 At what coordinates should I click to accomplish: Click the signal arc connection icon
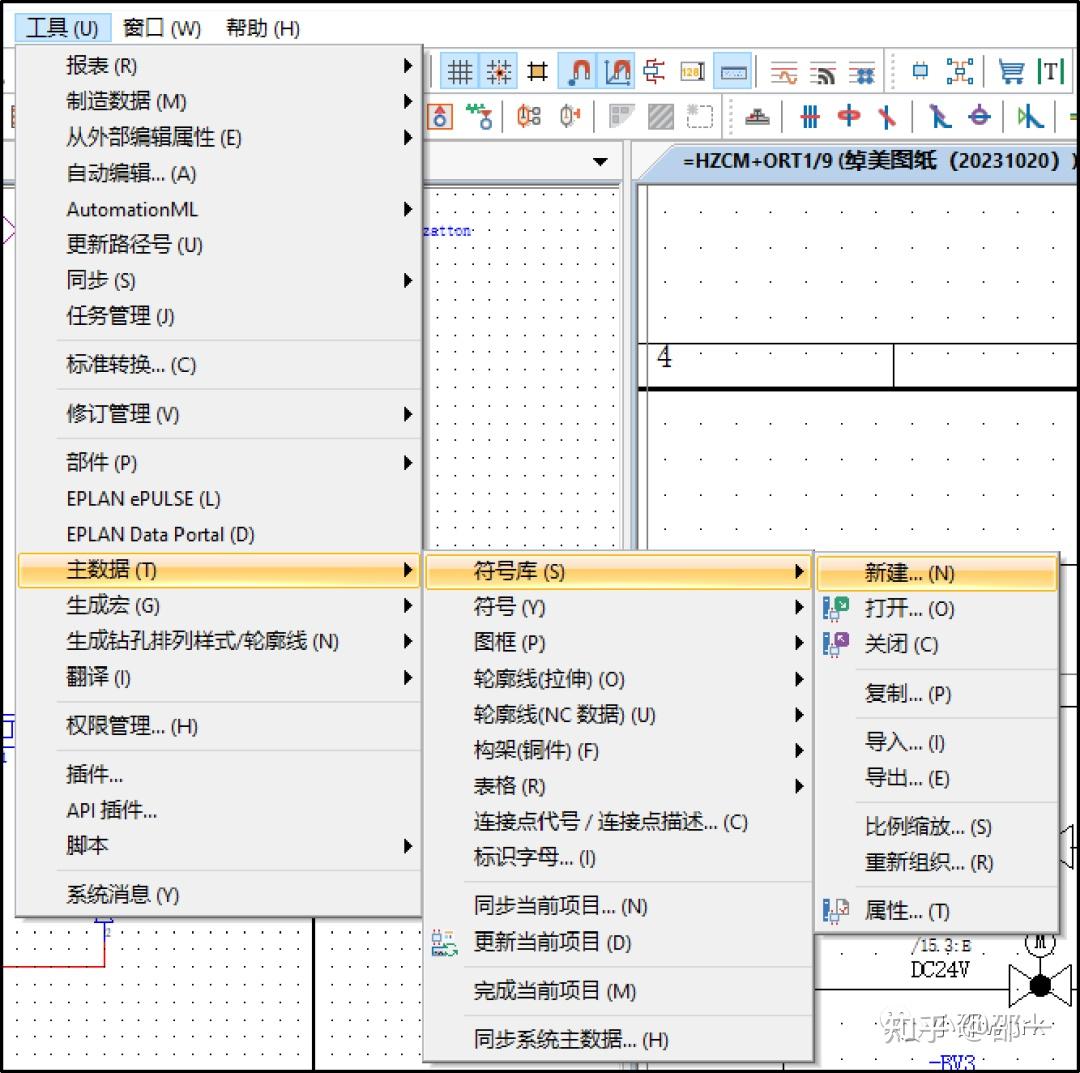[821, 71]
